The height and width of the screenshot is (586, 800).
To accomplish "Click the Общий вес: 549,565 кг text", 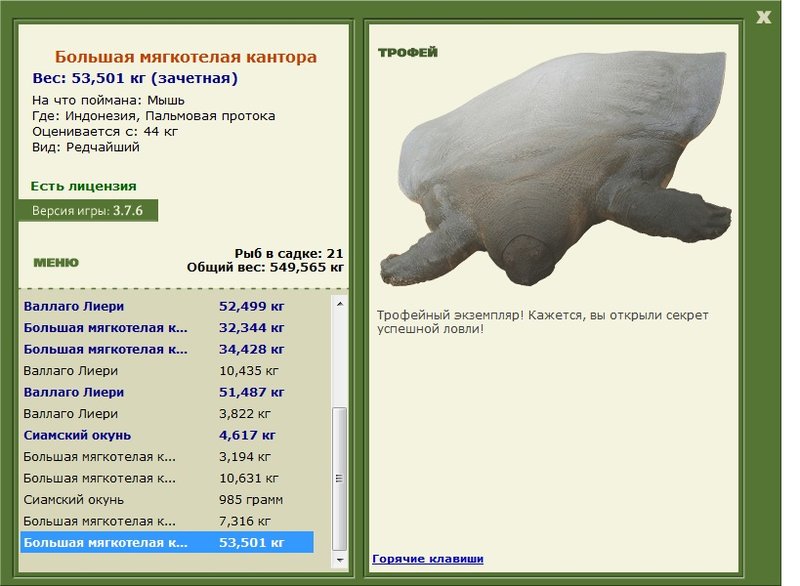I will 265,267.
